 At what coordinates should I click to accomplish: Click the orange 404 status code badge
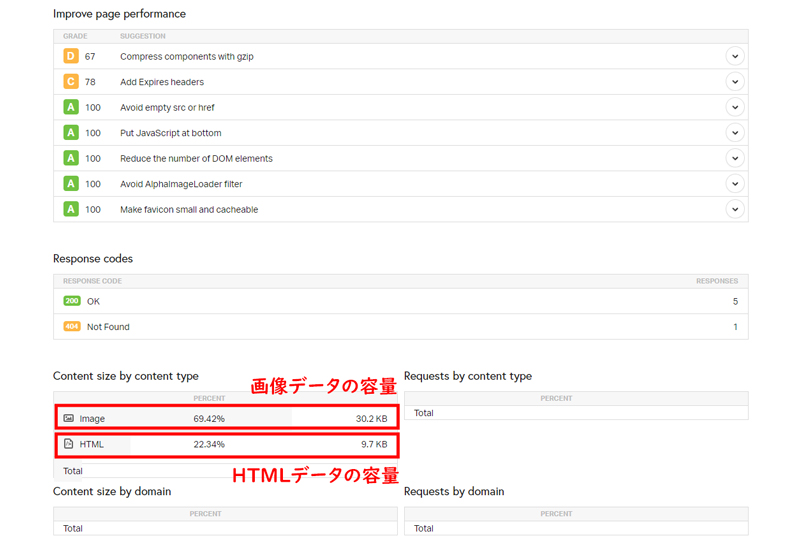[x=72, y=327]
